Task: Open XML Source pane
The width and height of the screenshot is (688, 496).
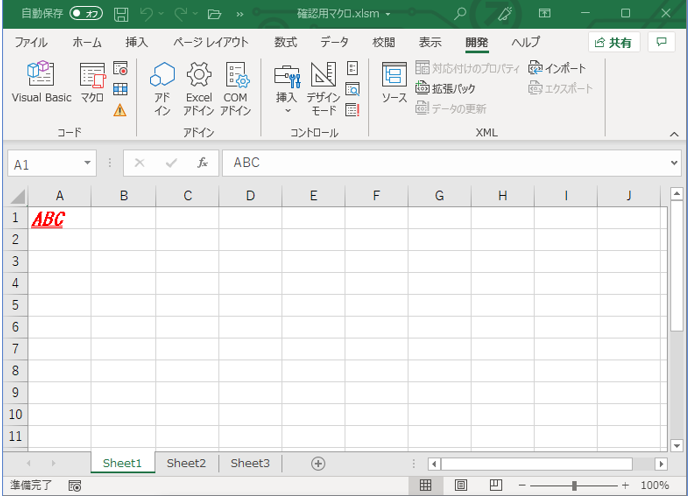Action: pos(394,83)
